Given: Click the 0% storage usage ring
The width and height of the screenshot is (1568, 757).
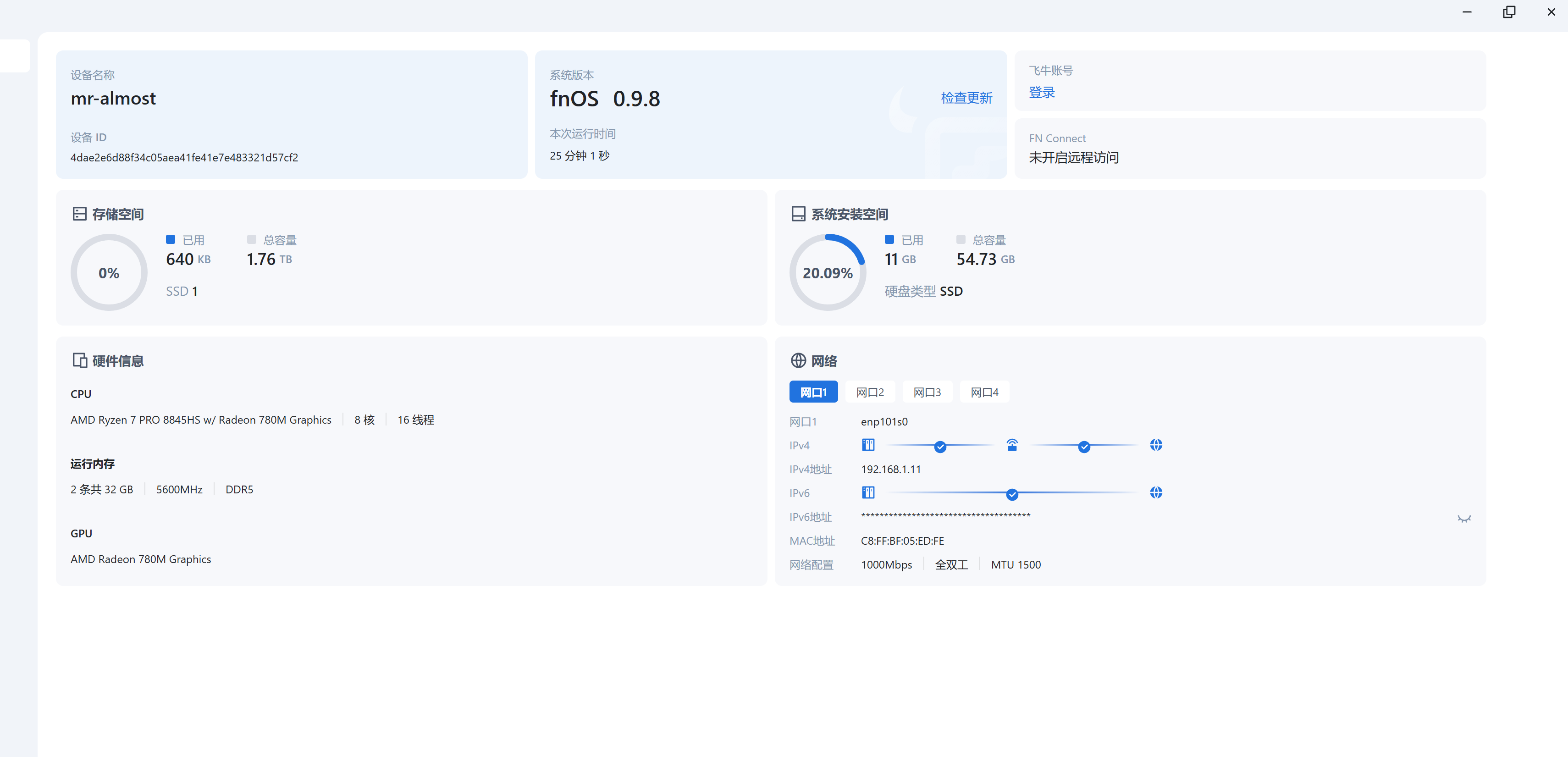Looking at the screenshot, I should (x=109, y=272).
